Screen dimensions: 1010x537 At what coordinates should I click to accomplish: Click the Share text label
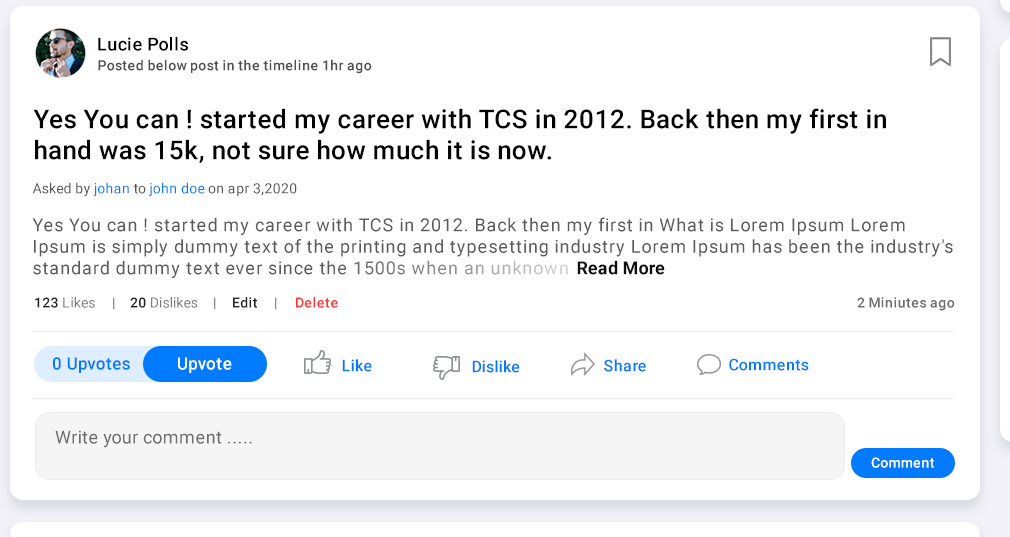pos(625,366)
